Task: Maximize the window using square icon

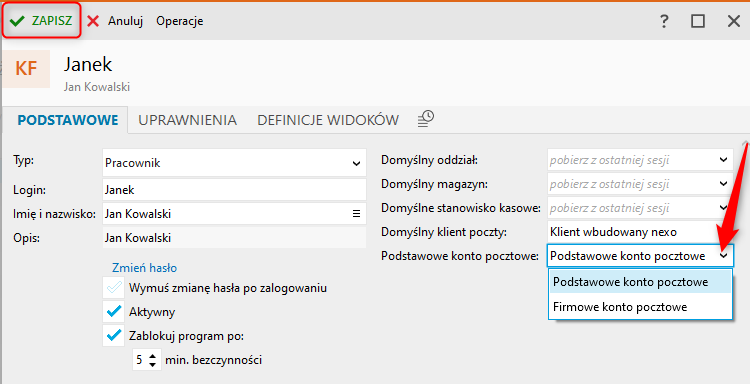Action: click(698, 21)
